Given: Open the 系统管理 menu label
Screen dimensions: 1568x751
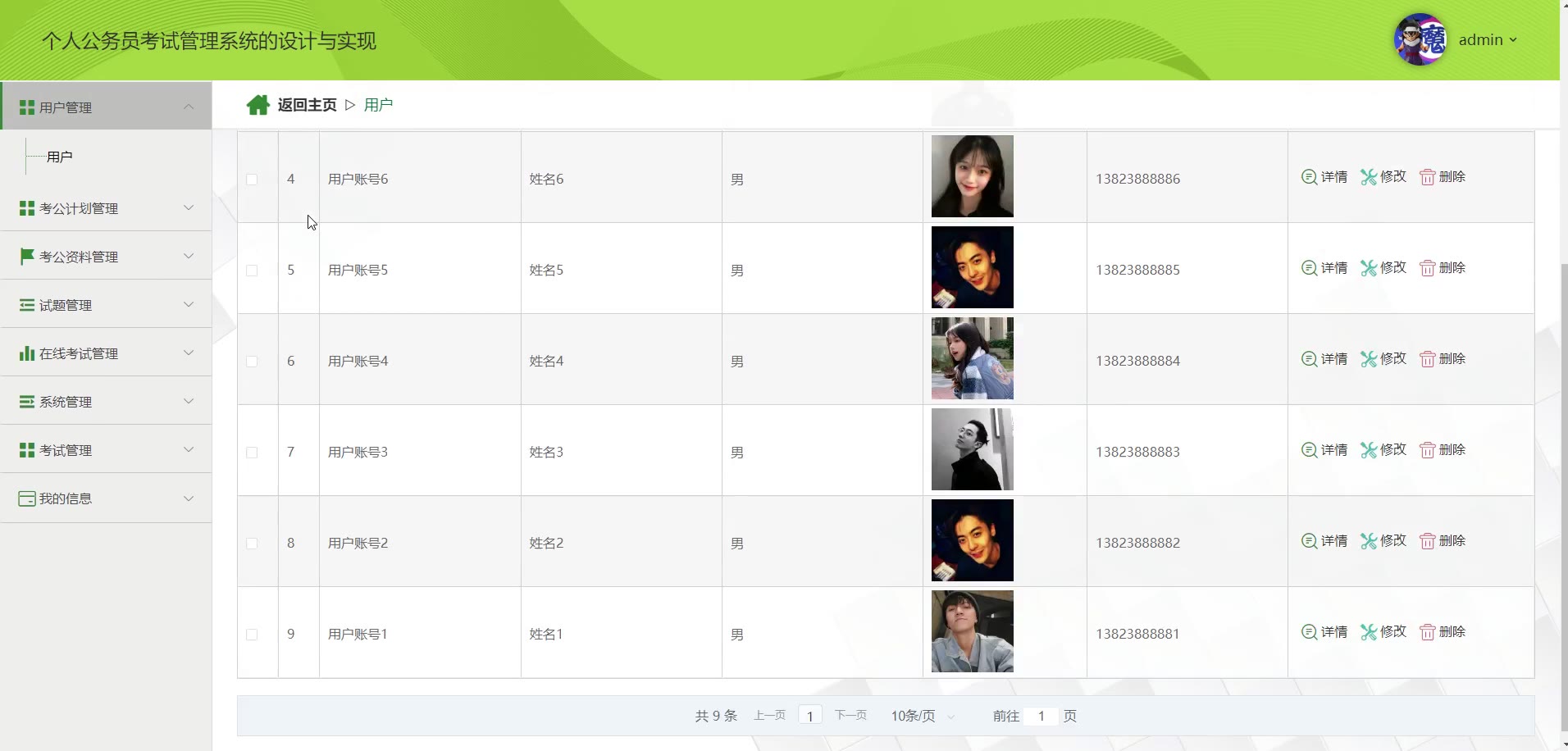Looking at the screenshot, I should 66,402.
